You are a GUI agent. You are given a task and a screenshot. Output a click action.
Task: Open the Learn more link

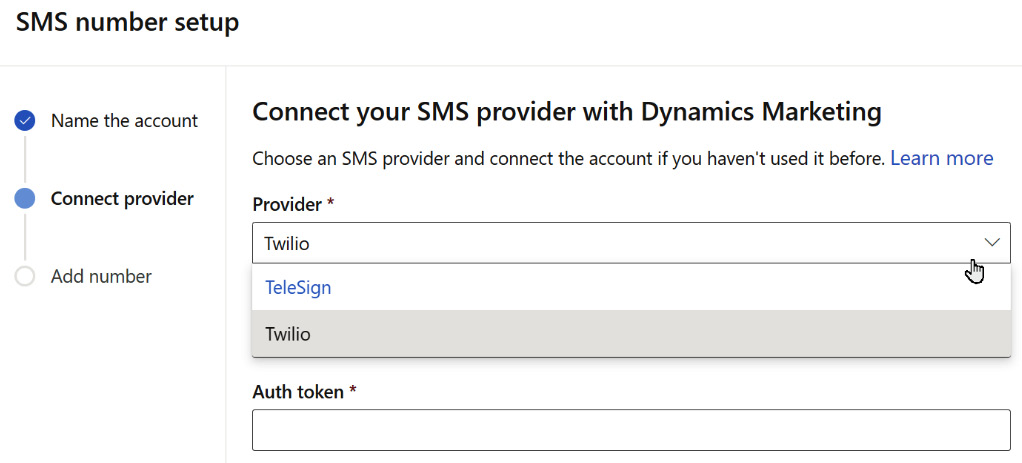[x=942, y=158]
